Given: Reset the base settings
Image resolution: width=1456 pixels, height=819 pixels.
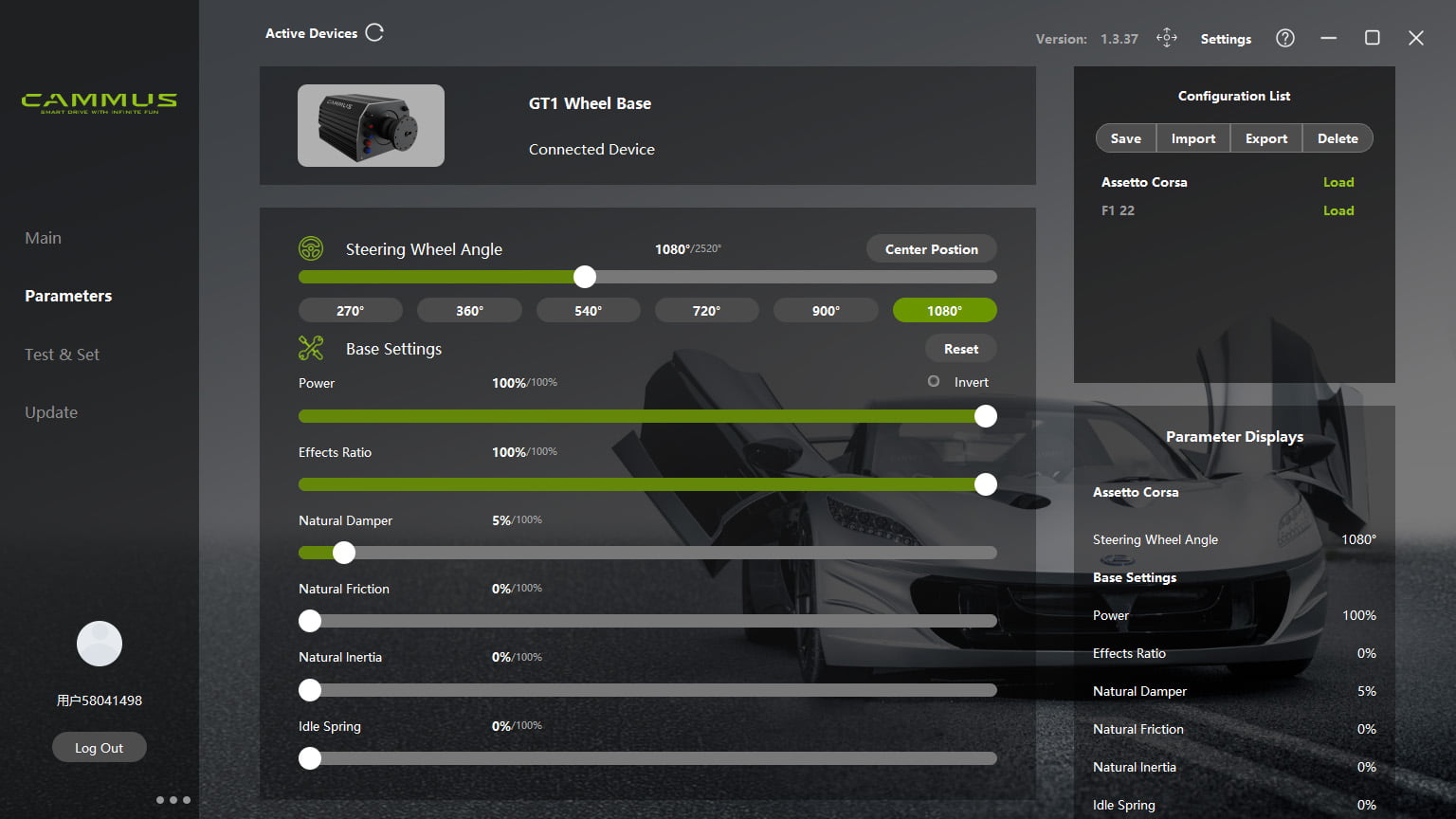Looking at the screenshot, I should click(x=960, y=349).
